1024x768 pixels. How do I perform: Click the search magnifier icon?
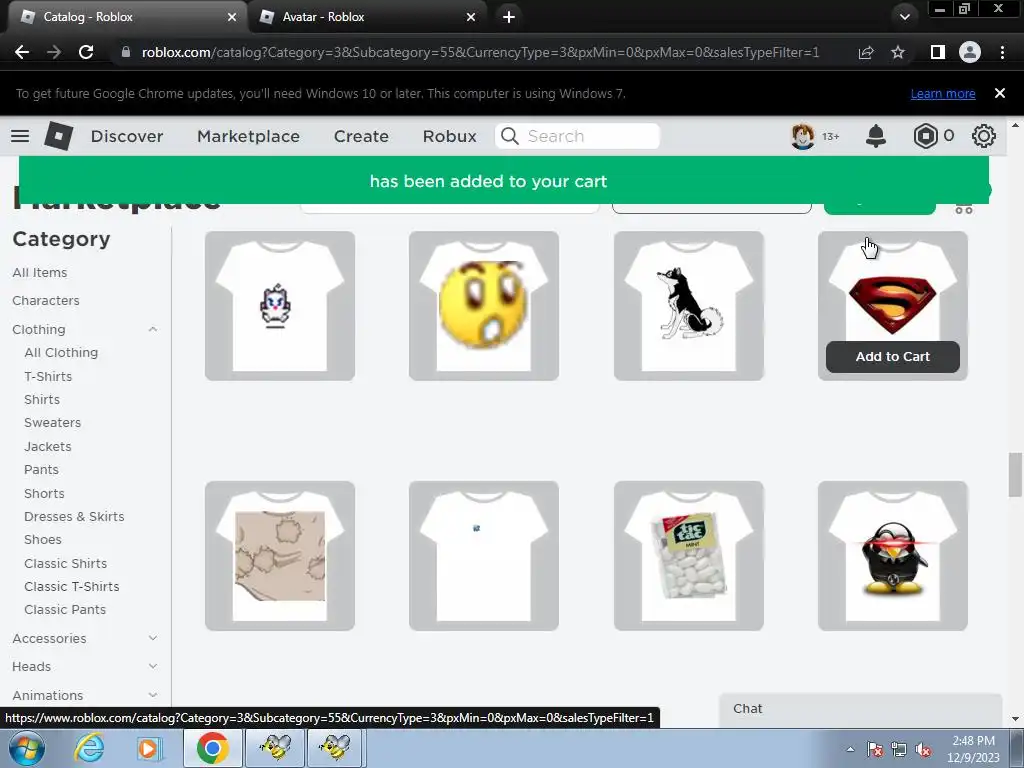(x=509, y=136)
